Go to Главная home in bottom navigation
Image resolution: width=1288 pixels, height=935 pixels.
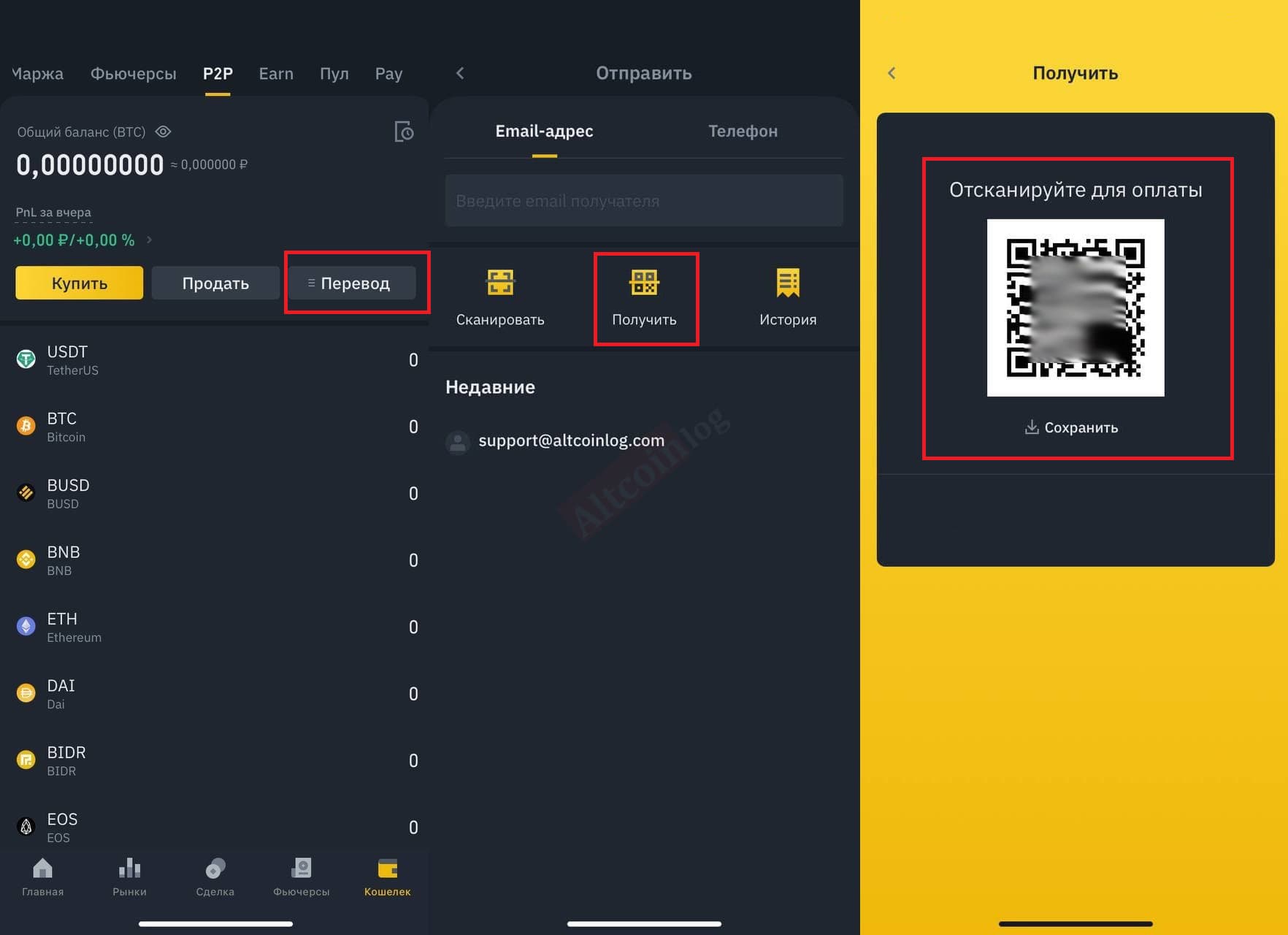[42, 877]
